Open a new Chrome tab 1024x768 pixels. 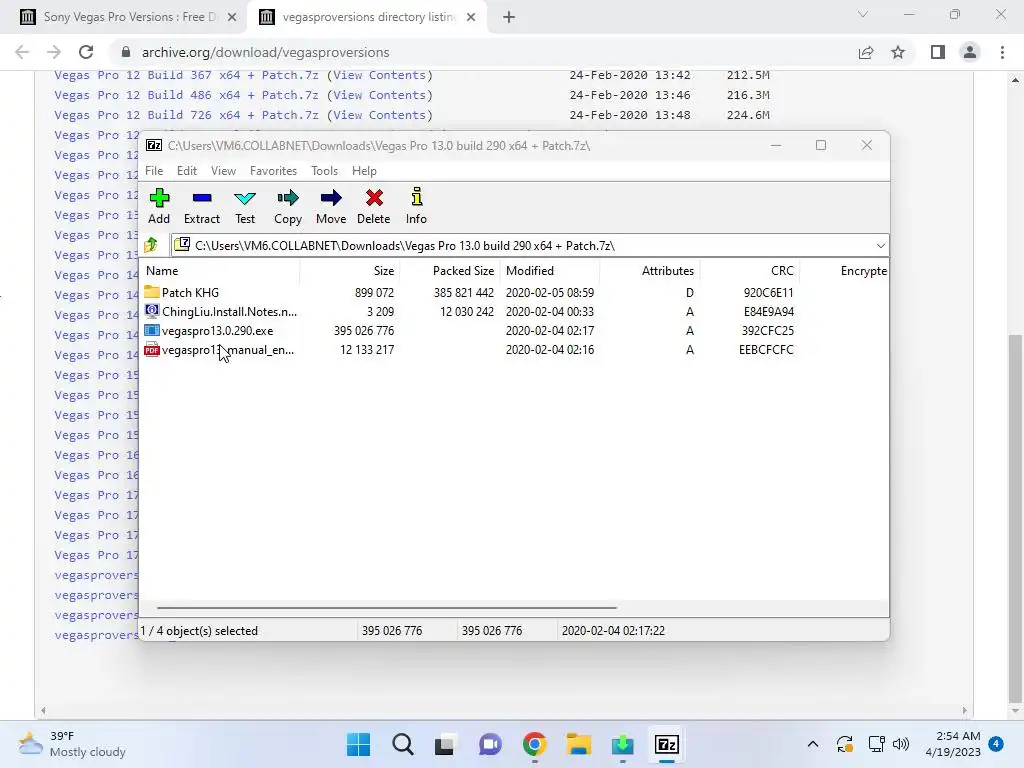509,17
